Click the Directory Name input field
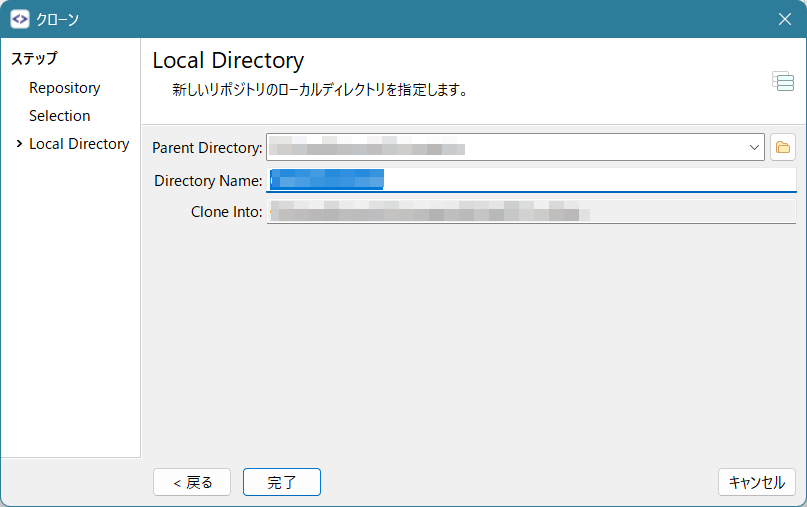Viewport: 807px width, 507px height. point(531,180)
